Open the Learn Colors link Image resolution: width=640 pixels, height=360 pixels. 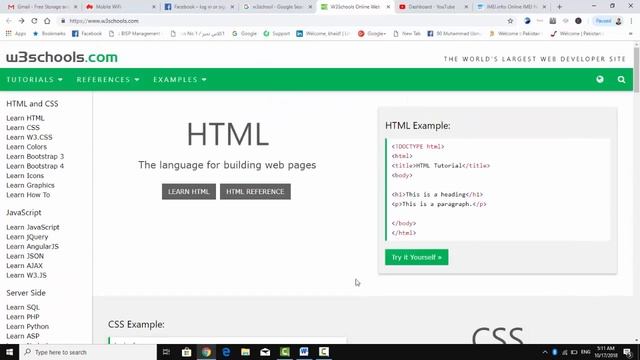click(27, 147)
